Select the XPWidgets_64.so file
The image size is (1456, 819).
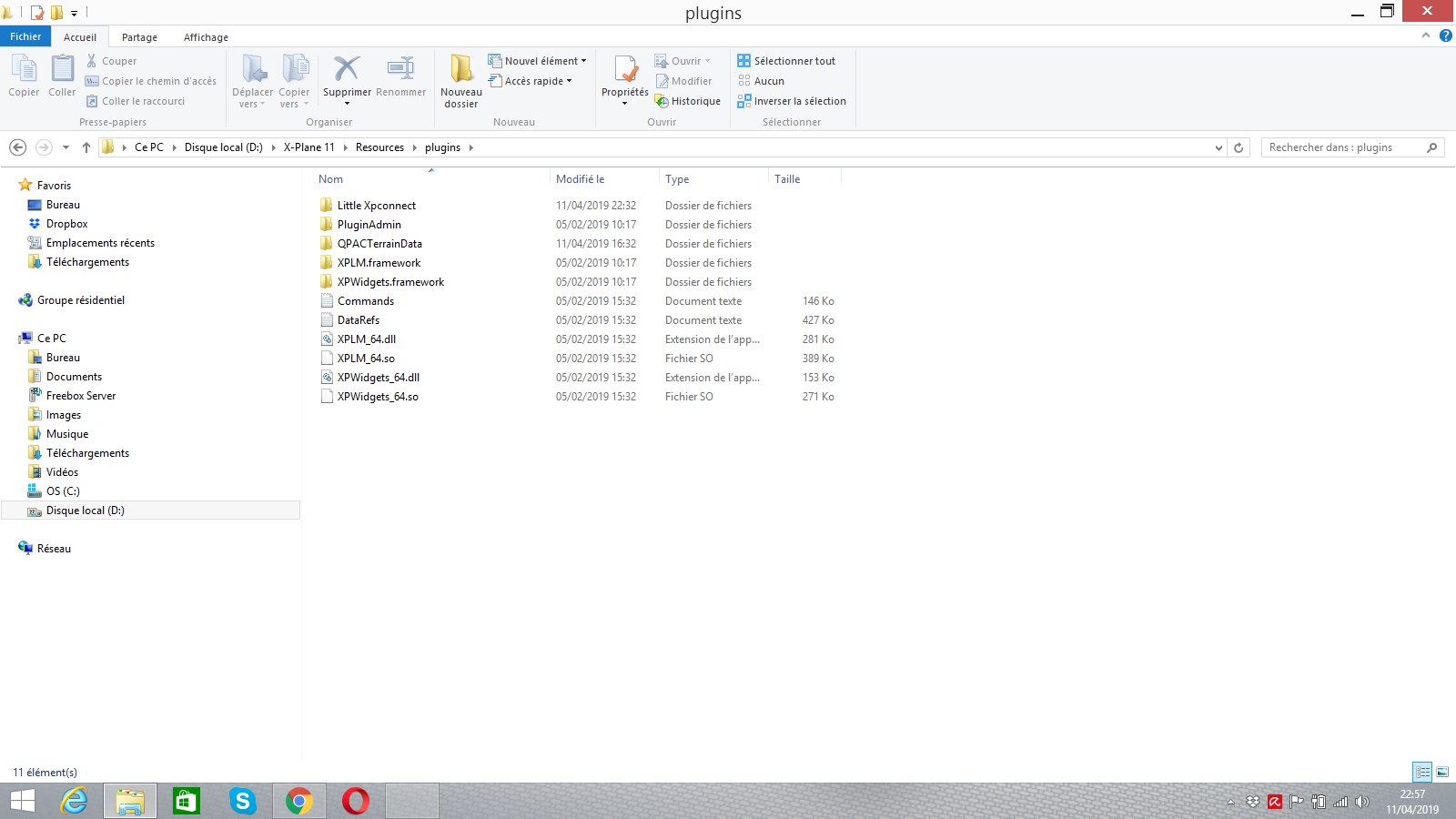pyautogui.click(x=378, y=397)
